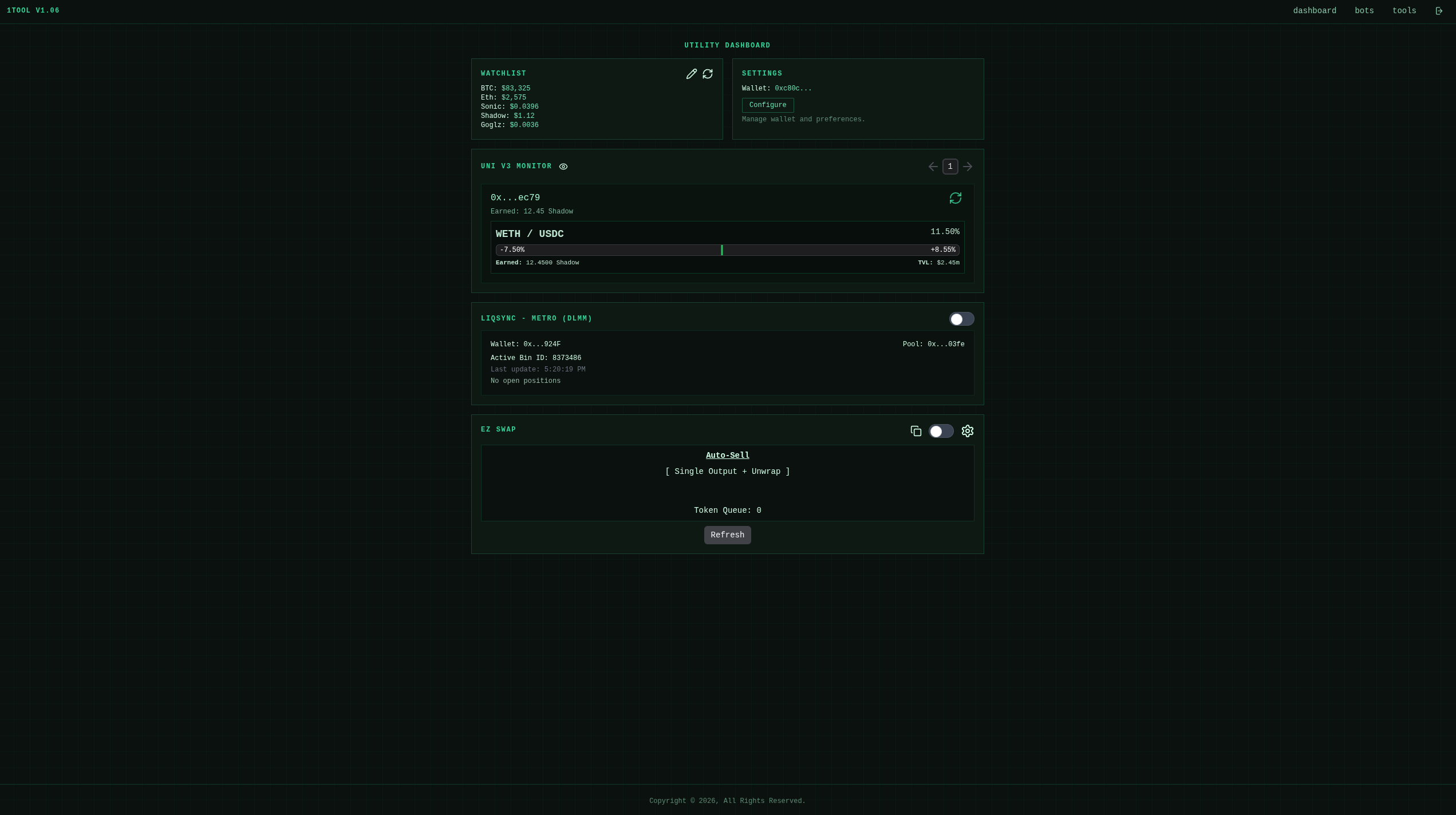Click Active Bin ID: 8373486
Screen dimensions: 1456x815
pyautogui.click(x=536, y=358)
